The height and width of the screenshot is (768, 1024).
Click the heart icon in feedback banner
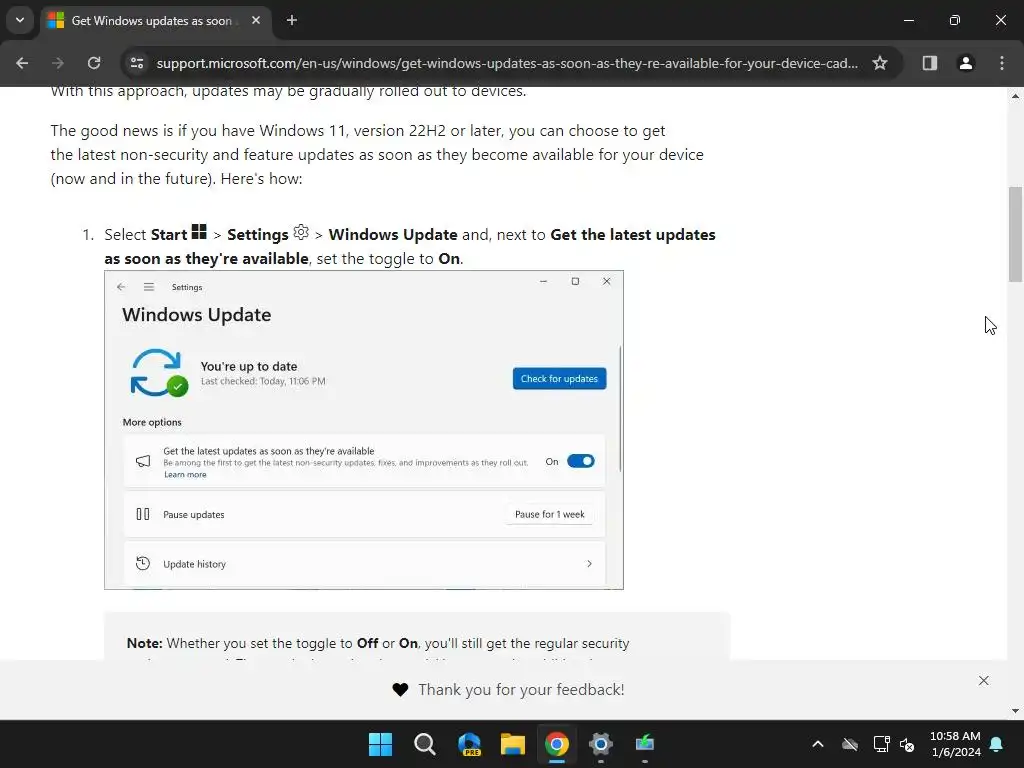pyautogui.click(x=400, y=690)
